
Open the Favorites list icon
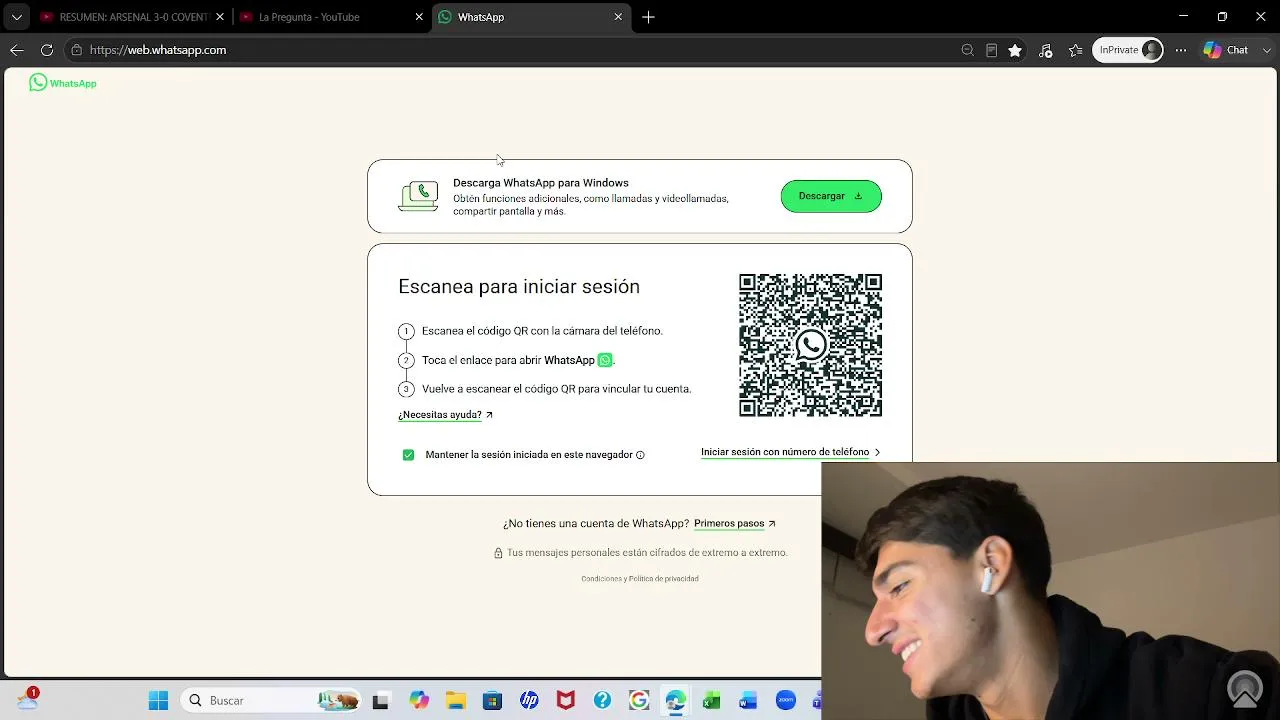pos(1076,50)
